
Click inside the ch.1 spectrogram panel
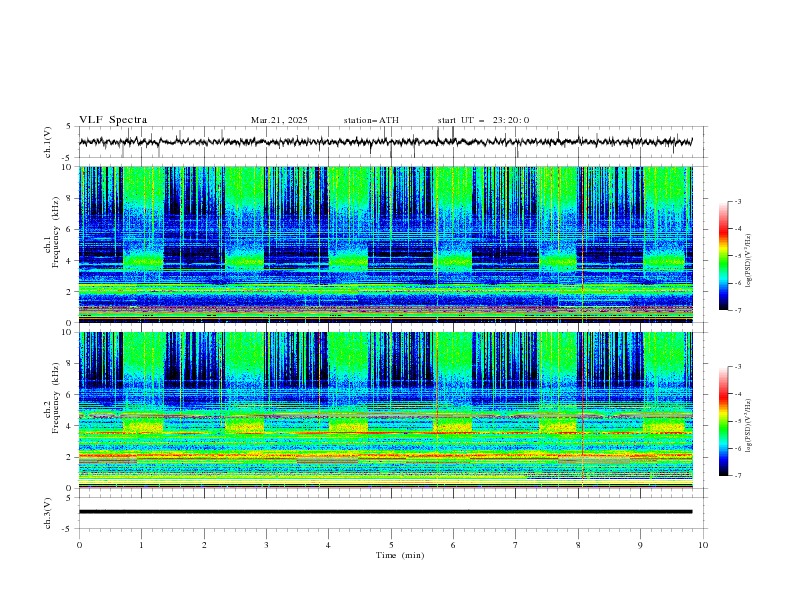pos(385,244)
